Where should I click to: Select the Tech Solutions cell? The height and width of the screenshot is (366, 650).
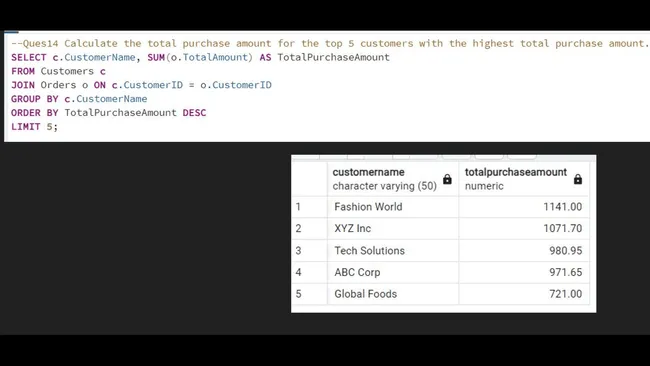click(x=393, y=250)
